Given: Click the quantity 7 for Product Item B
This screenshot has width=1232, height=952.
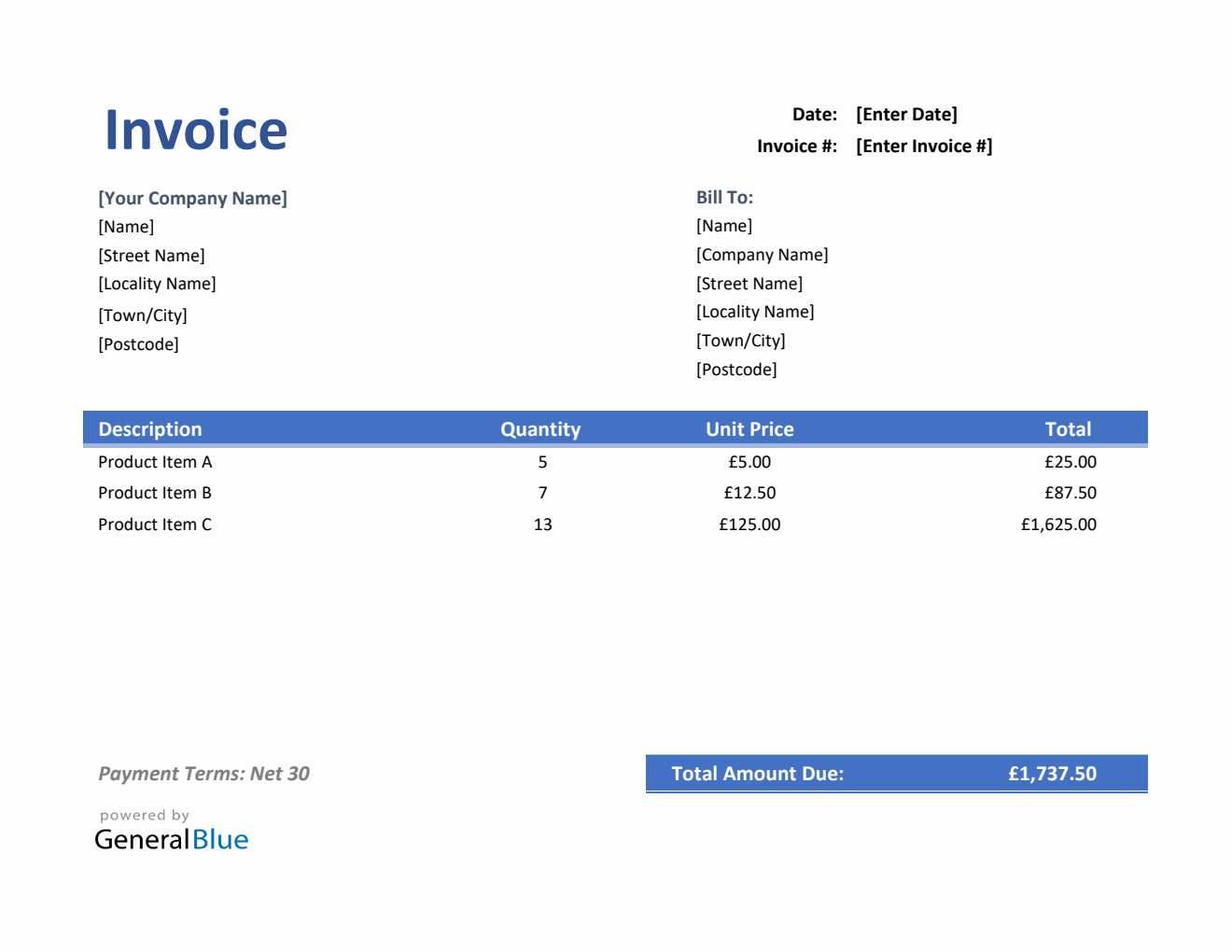Looking at the screenshot, I should 542,493.
